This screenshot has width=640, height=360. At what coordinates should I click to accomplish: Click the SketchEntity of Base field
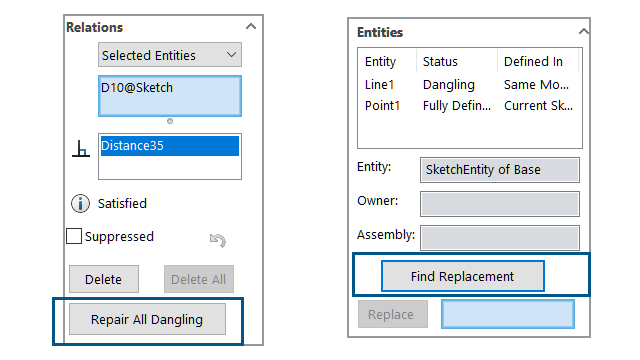500,169
